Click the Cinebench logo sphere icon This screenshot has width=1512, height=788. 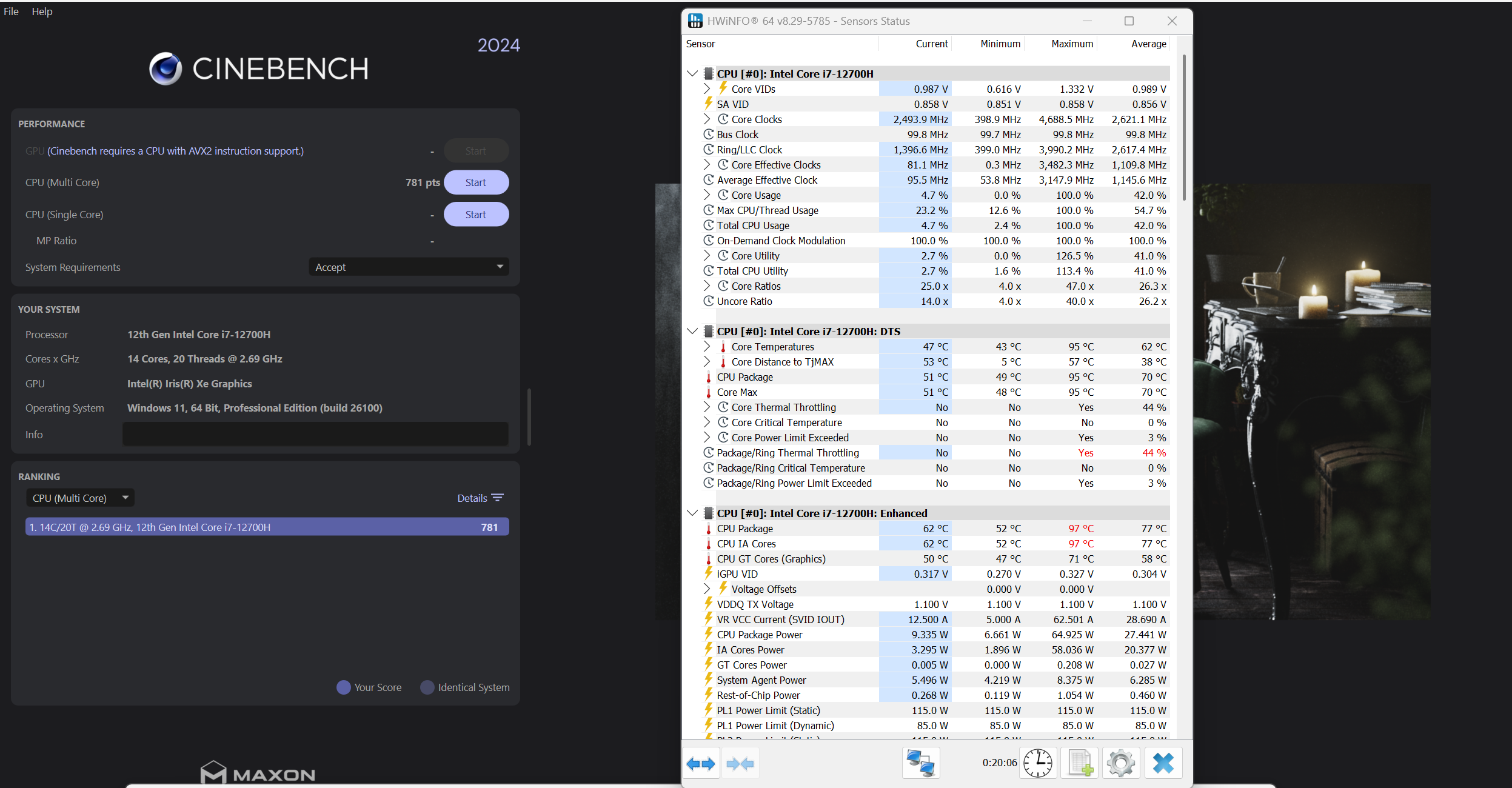point(166,68)
